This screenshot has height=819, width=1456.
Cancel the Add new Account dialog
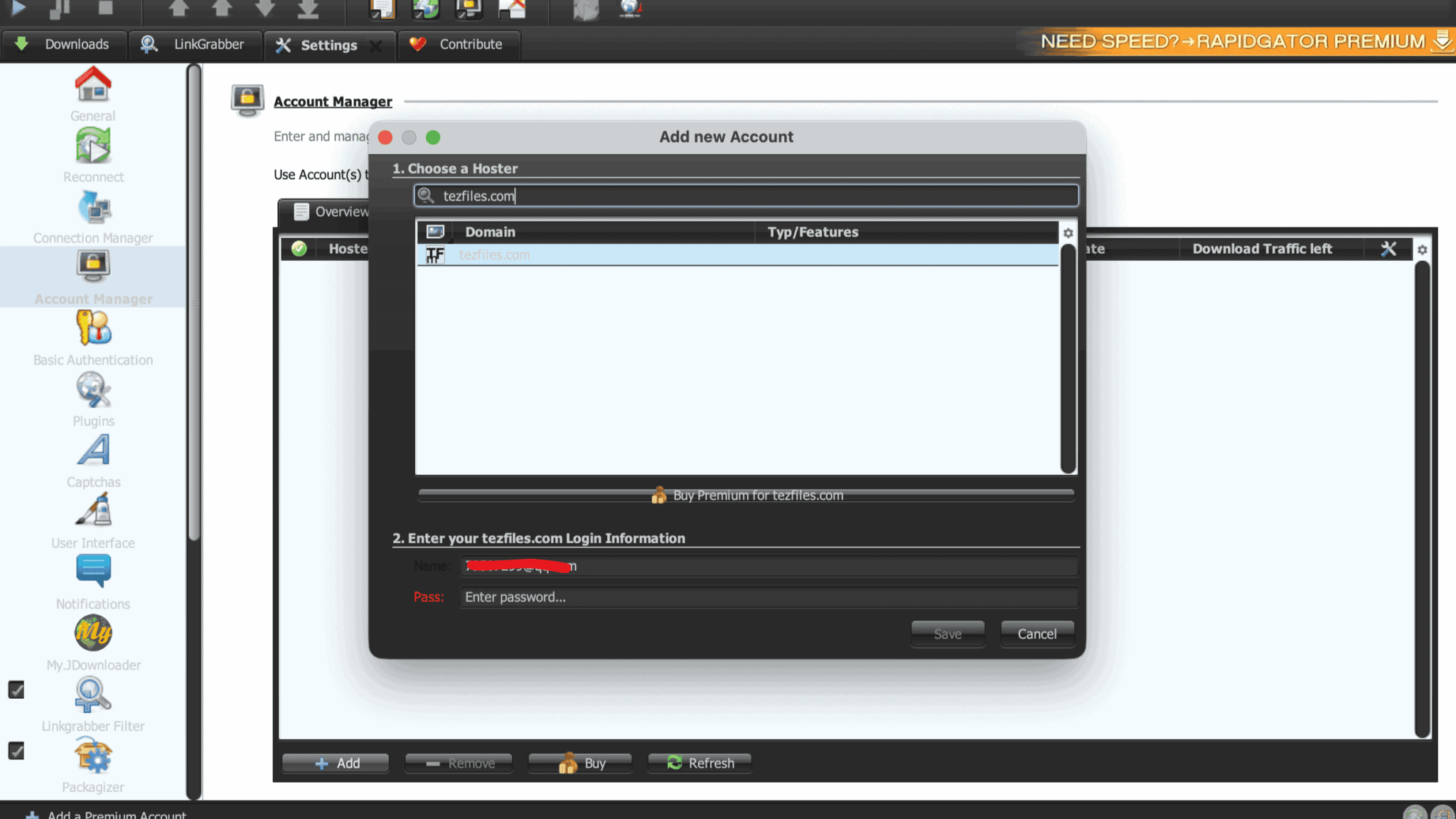click(1037, 633)
